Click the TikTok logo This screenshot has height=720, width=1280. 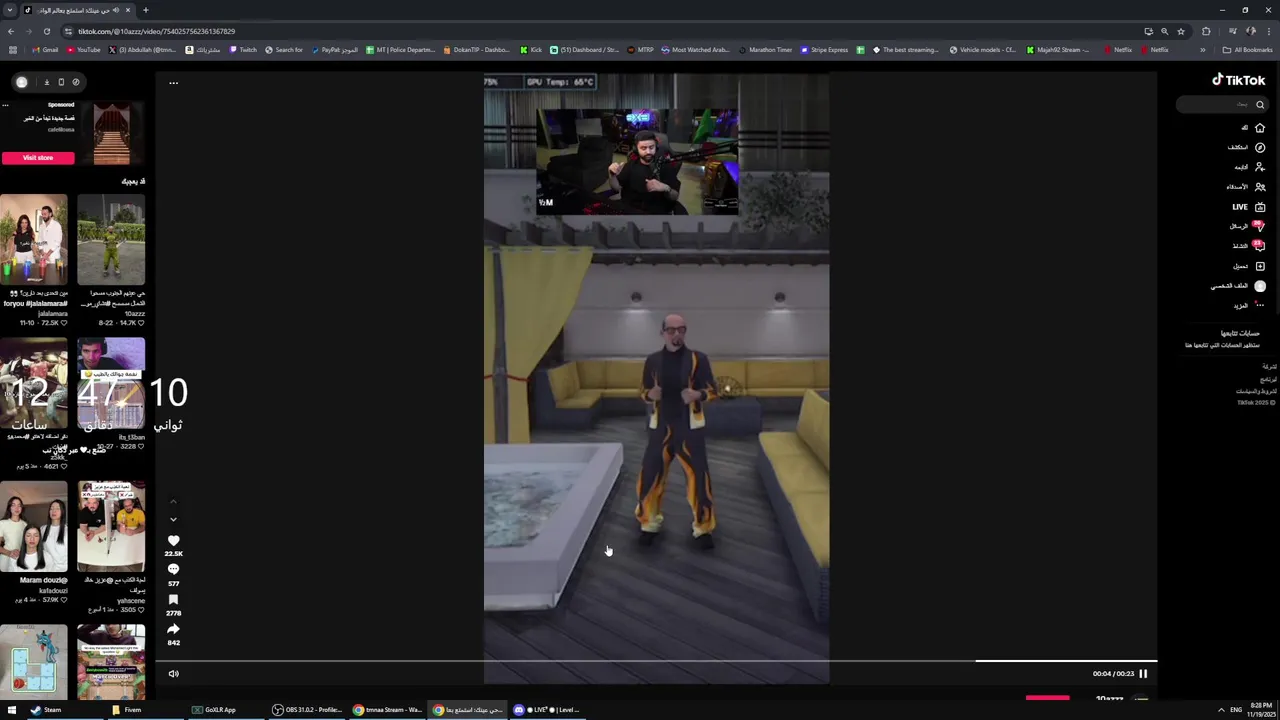coord(1238,80)
